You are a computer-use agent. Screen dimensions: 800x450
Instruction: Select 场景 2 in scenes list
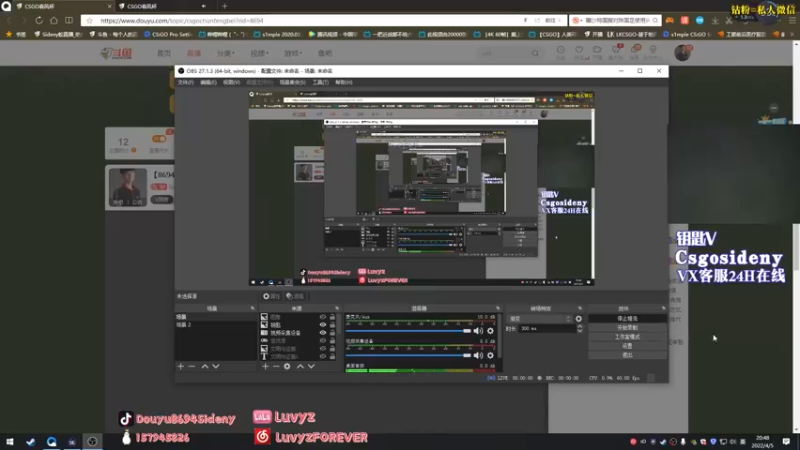(215, 324)
